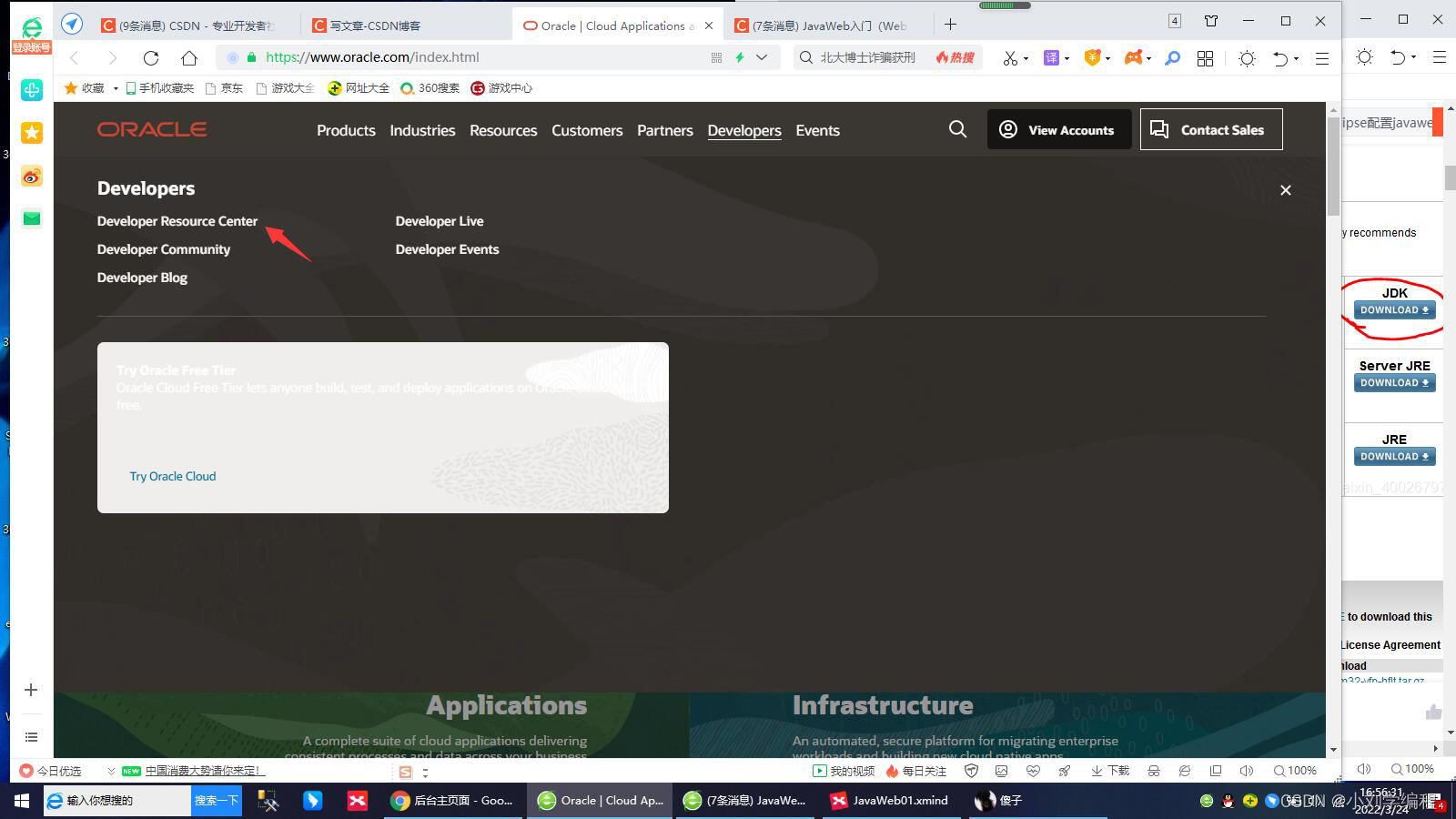
Task: Click the JDK DOWNLOAD button
Action: [x=1393, y=309]
